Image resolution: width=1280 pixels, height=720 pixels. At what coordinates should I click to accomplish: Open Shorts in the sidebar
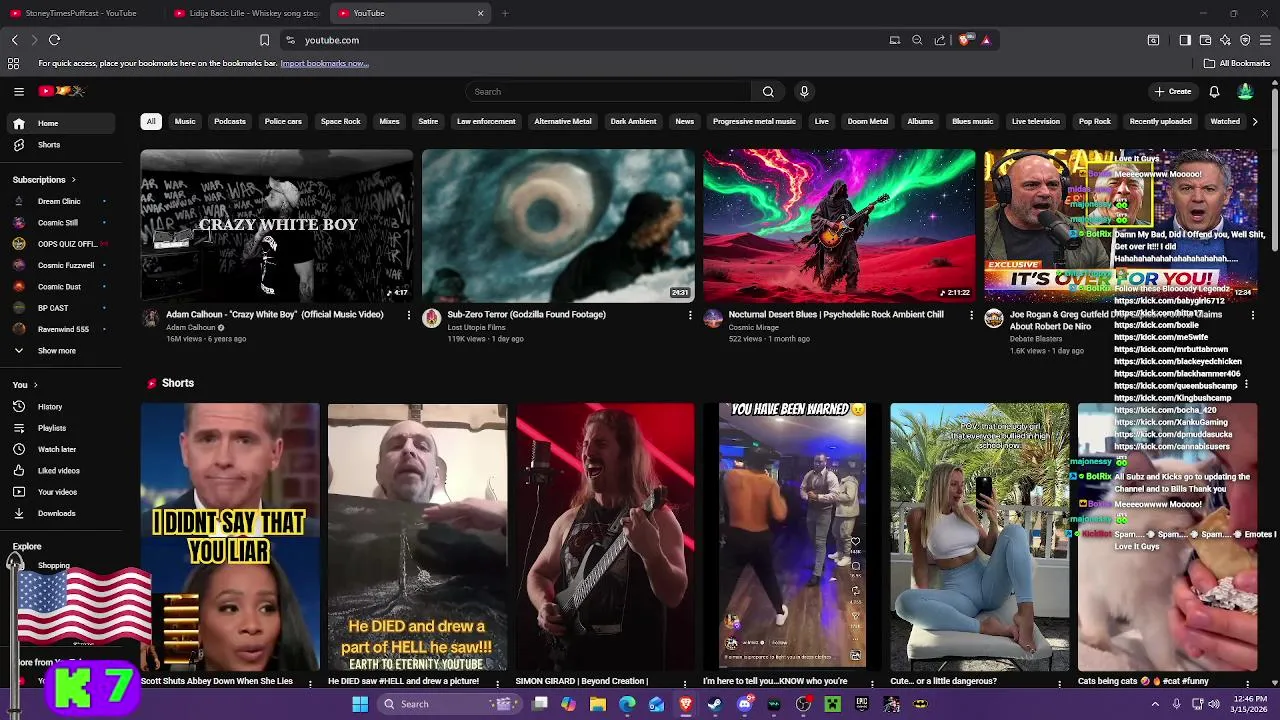pos(62,144)
